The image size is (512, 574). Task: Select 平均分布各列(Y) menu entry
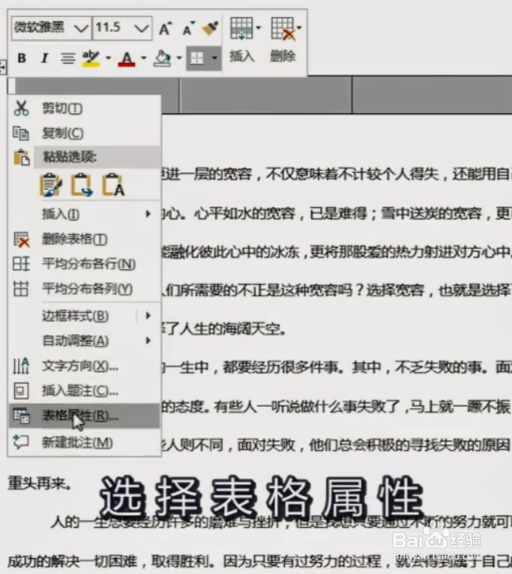click(x=84, y=289)
